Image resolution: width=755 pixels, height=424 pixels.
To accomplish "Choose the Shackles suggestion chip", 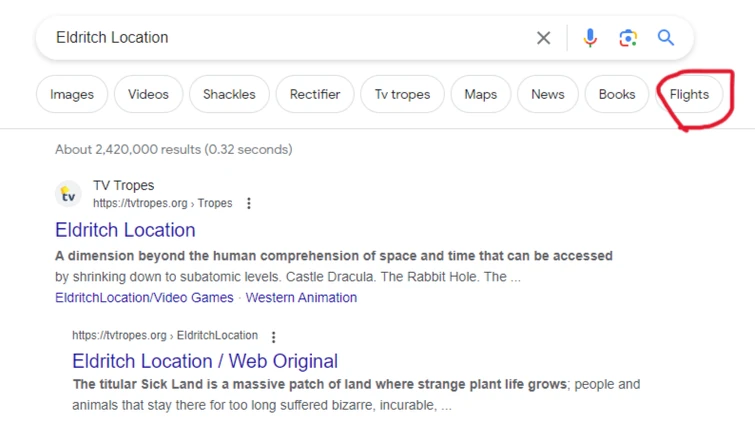I will (229, 94).
